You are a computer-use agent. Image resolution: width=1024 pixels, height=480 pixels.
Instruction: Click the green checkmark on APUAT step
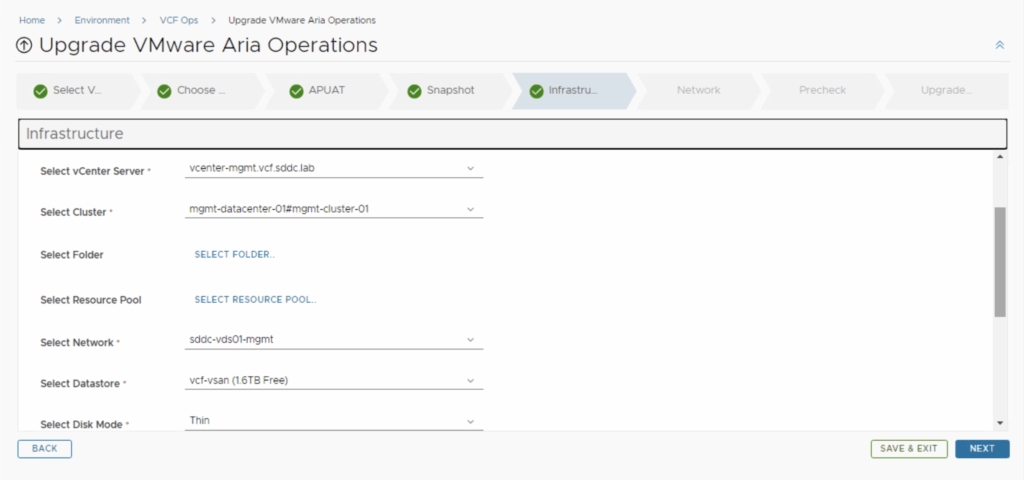296,91
